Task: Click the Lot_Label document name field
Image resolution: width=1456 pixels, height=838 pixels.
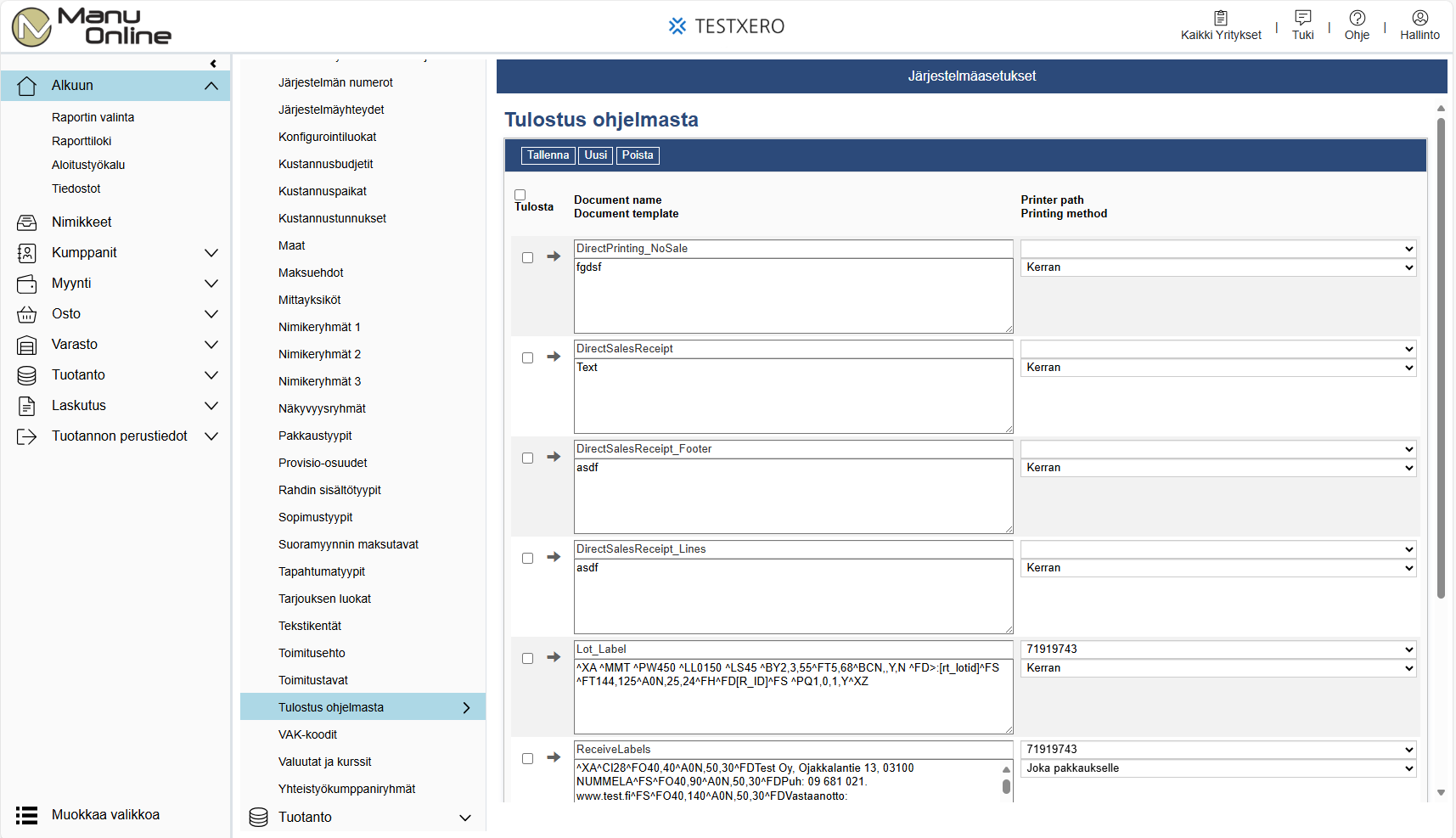Action: point(794,650)
